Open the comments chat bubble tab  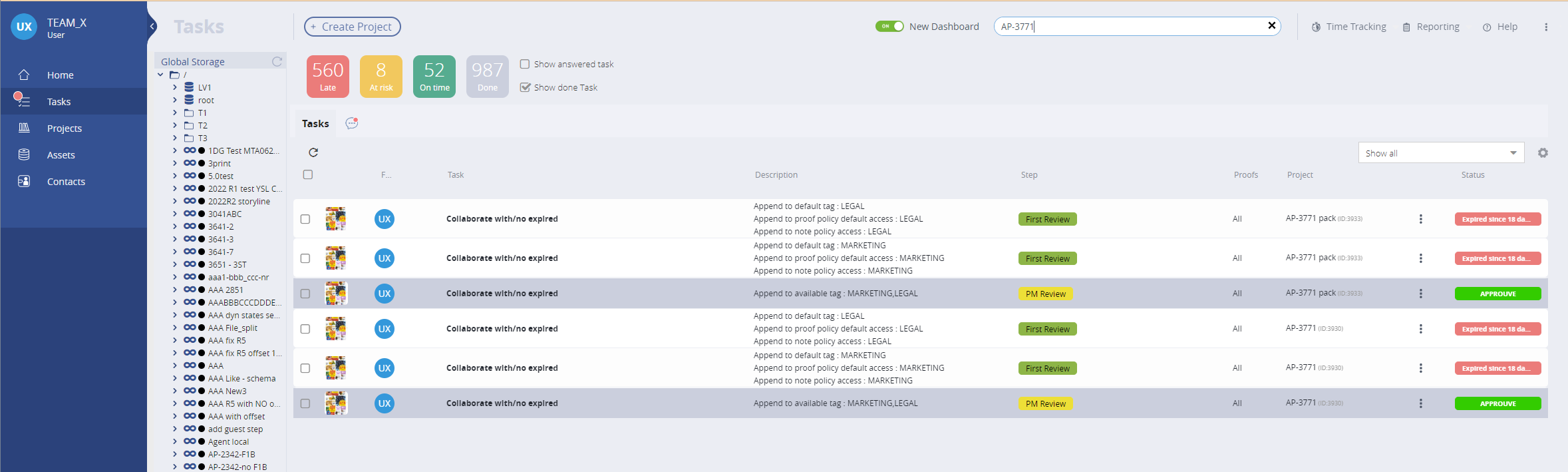pos(352,123)
